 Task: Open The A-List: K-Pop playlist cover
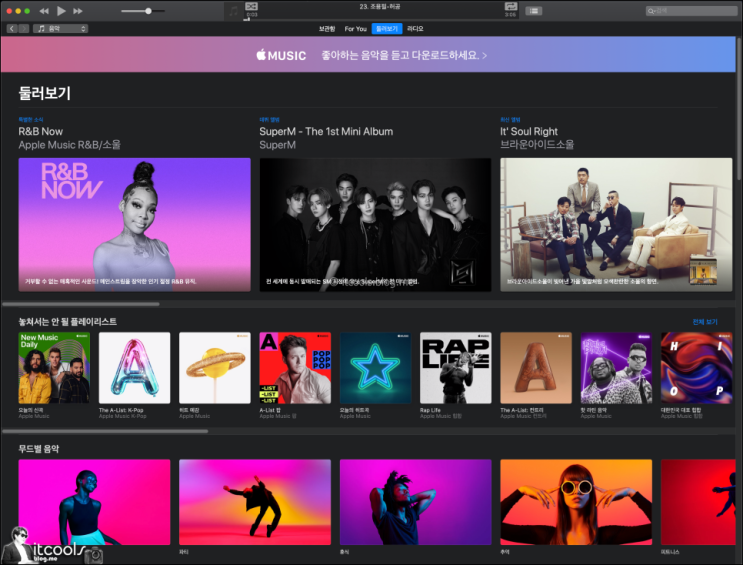[135, 368]
